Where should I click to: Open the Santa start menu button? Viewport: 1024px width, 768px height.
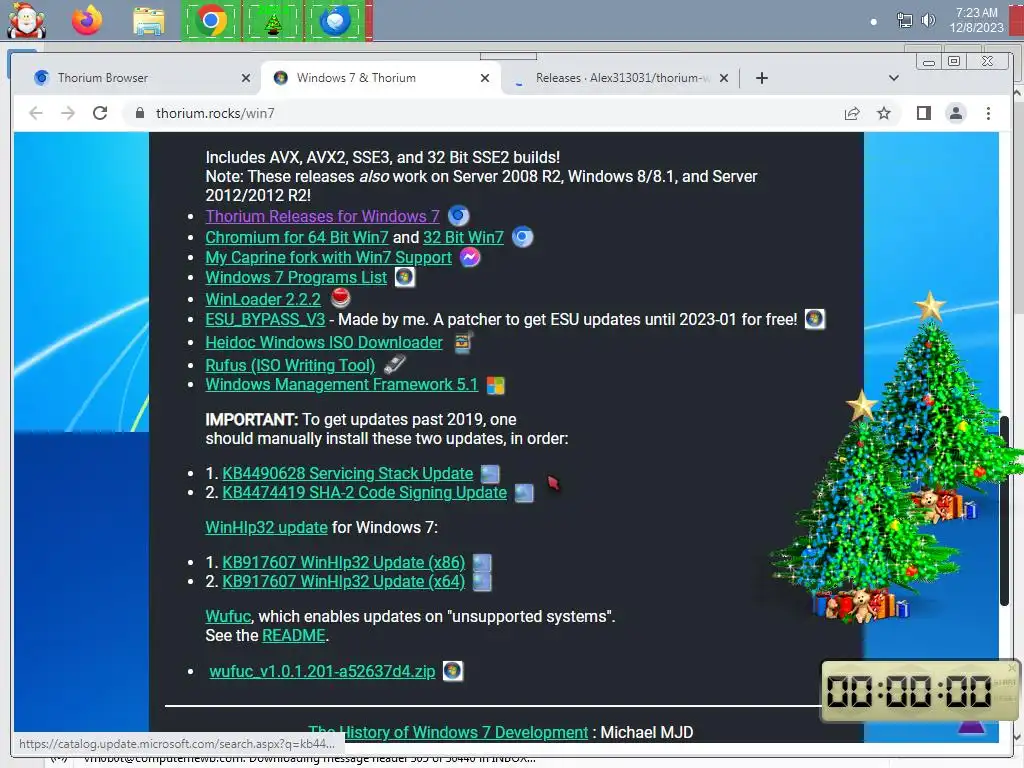tap(26, 20)
